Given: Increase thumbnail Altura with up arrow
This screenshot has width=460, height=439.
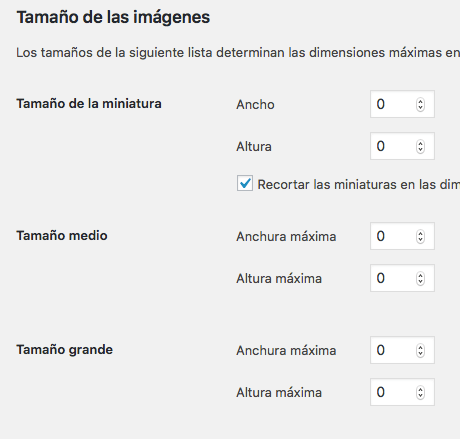Looking at the screenshot, I should point(421,143).
